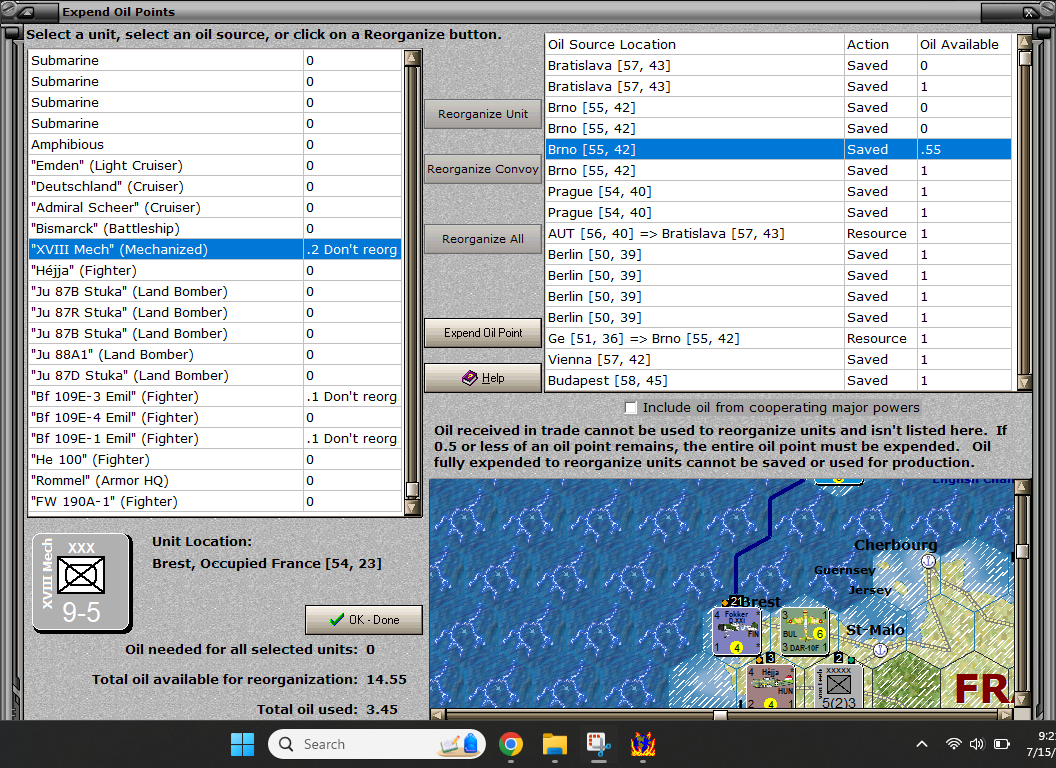This screenshot has width=1056, height=768.
Task: Open the battery status icon
Action: 1002,744
